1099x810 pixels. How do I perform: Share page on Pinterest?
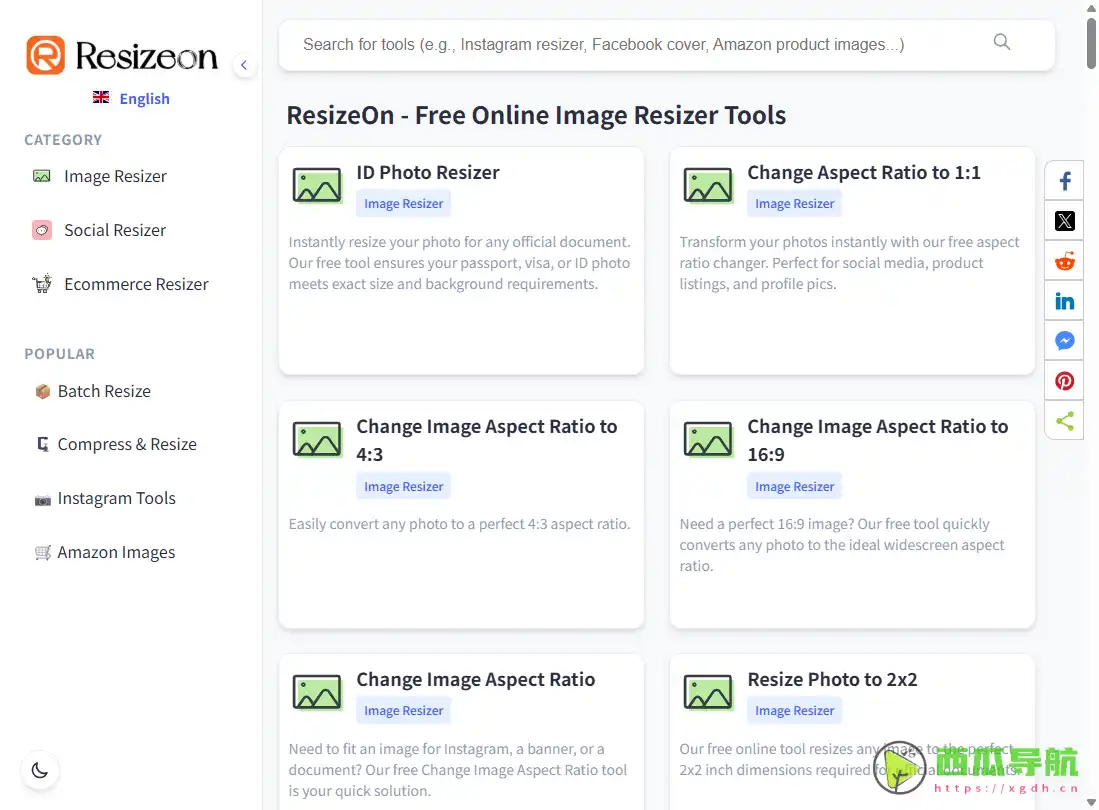(1065, 381)
